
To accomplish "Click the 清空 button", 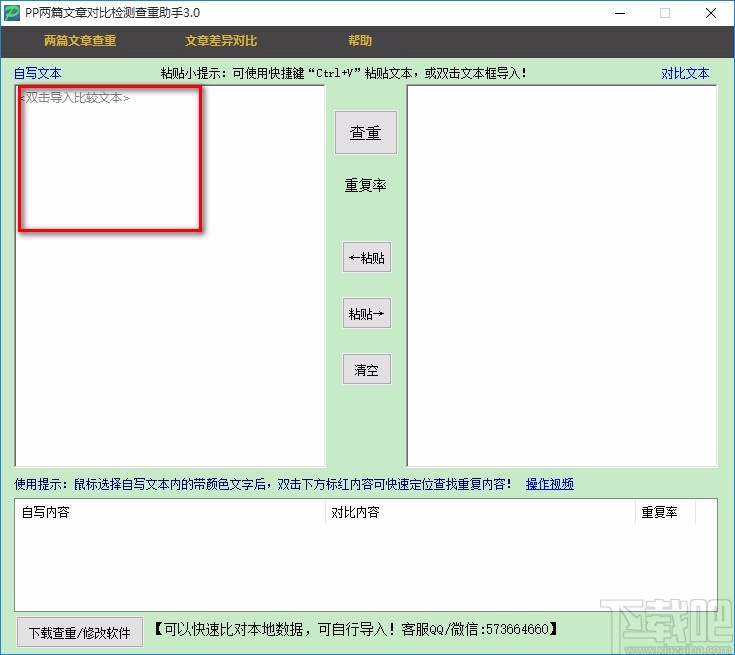I will coord(367,369).
